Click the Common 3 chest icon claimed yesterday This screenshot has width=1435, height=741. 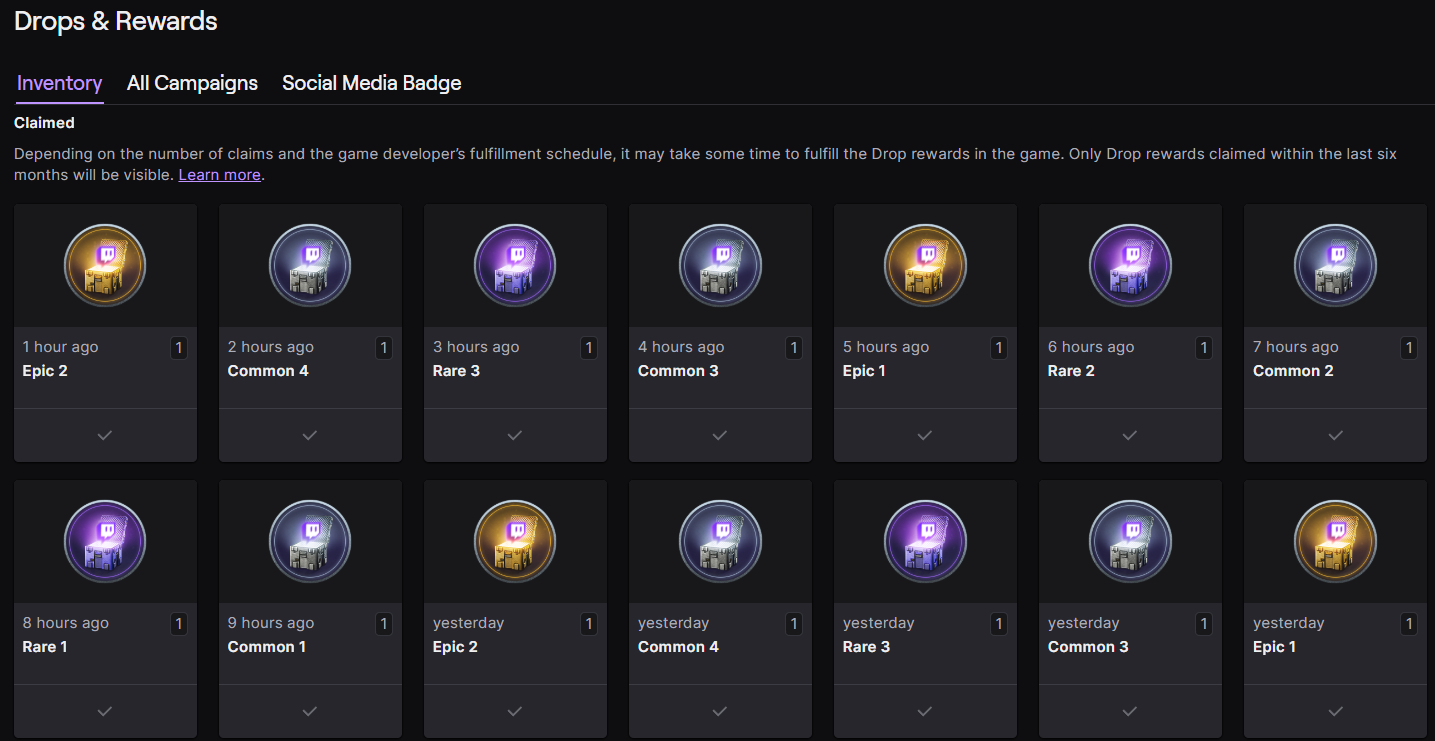click(1130, 542)
